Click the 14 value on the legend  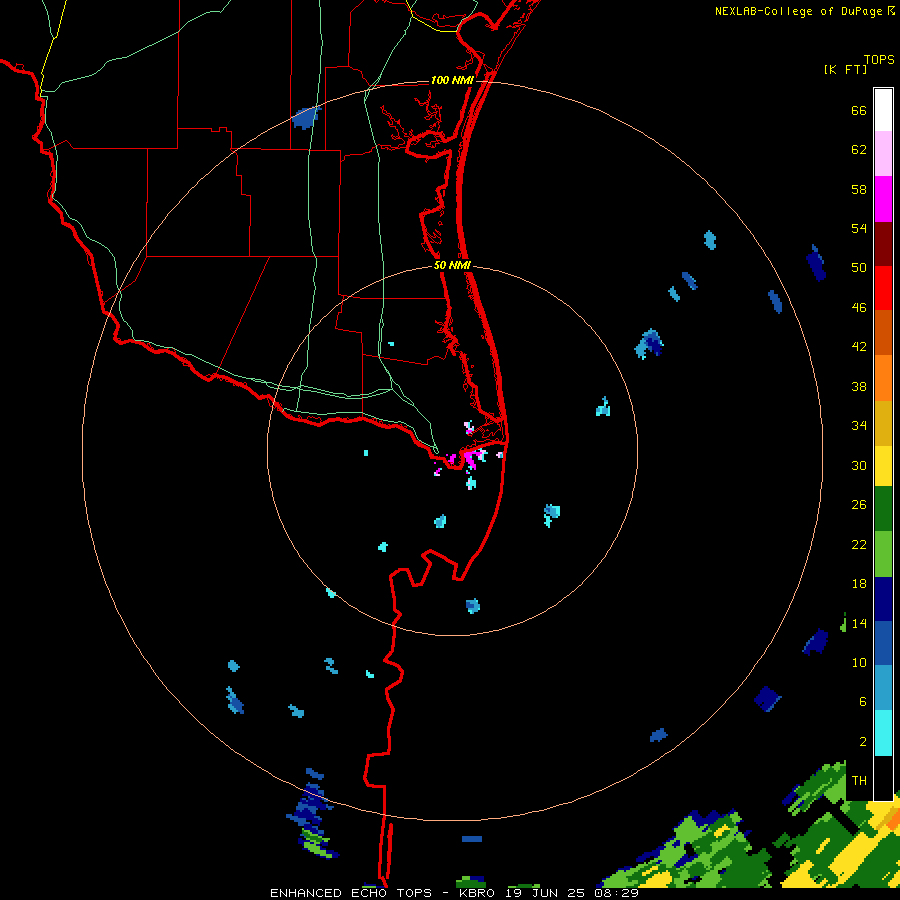859,623
